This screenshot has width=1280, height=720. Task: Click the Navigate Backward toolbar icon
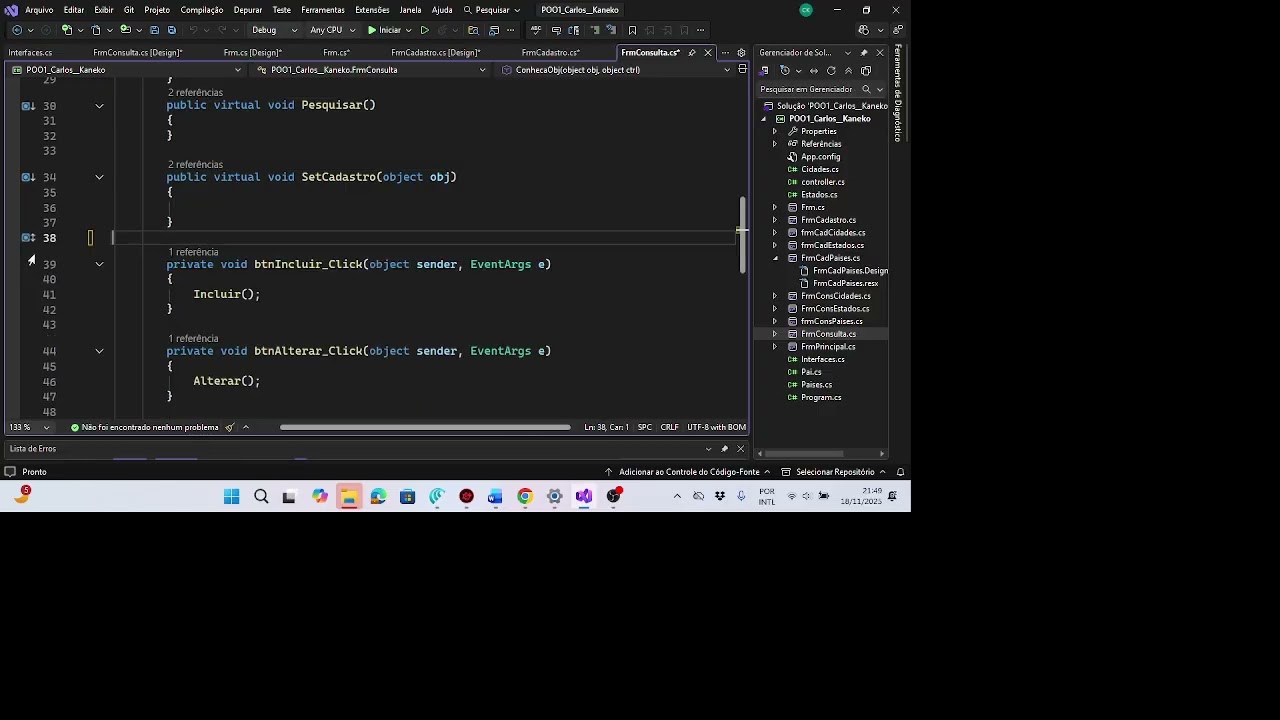point(17,30)
